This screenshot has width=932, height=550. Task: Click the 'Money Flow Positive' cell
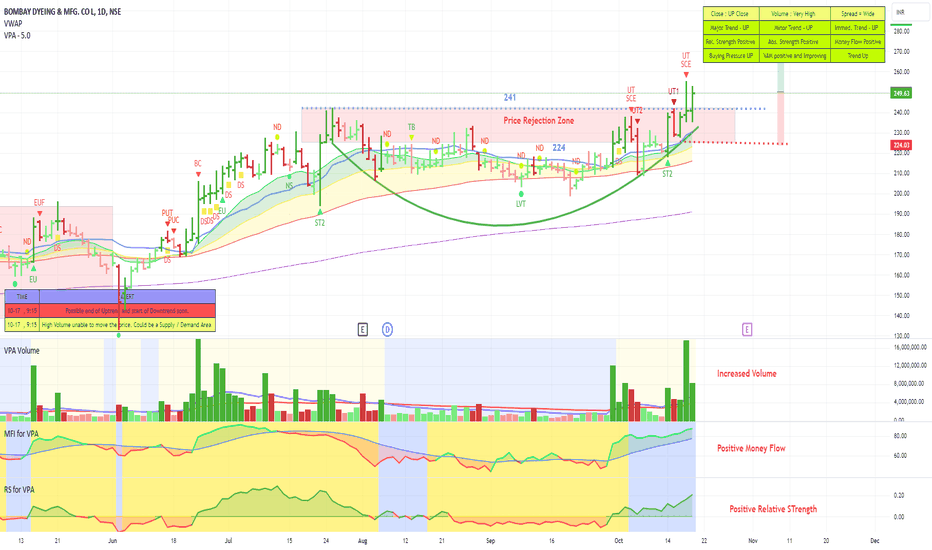click(x=857, y=42)
